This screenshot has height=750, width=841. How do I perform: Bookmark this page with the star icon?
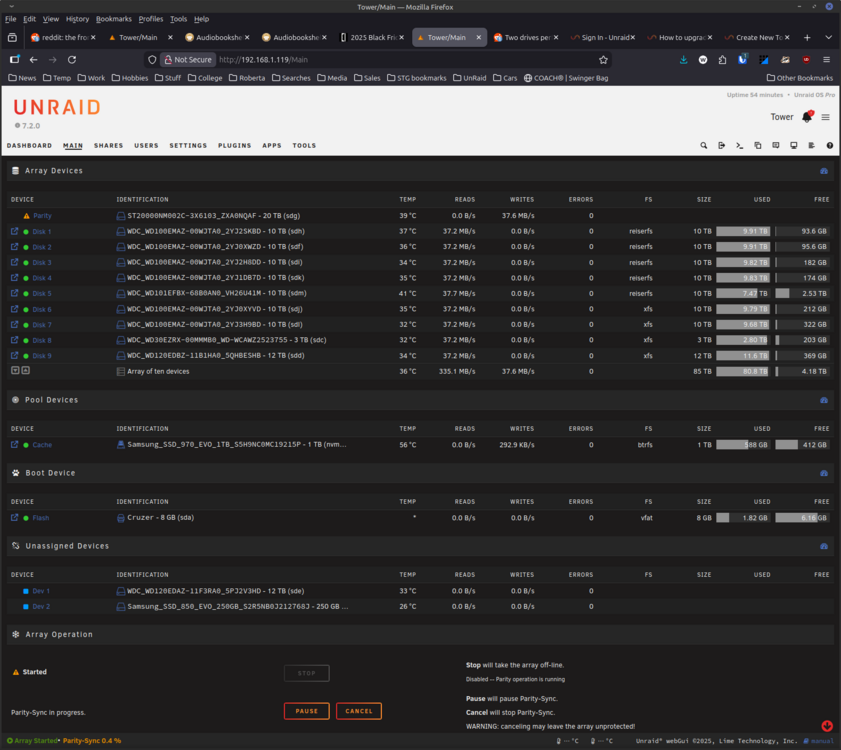pyautogui.click(x=603, y=60)
